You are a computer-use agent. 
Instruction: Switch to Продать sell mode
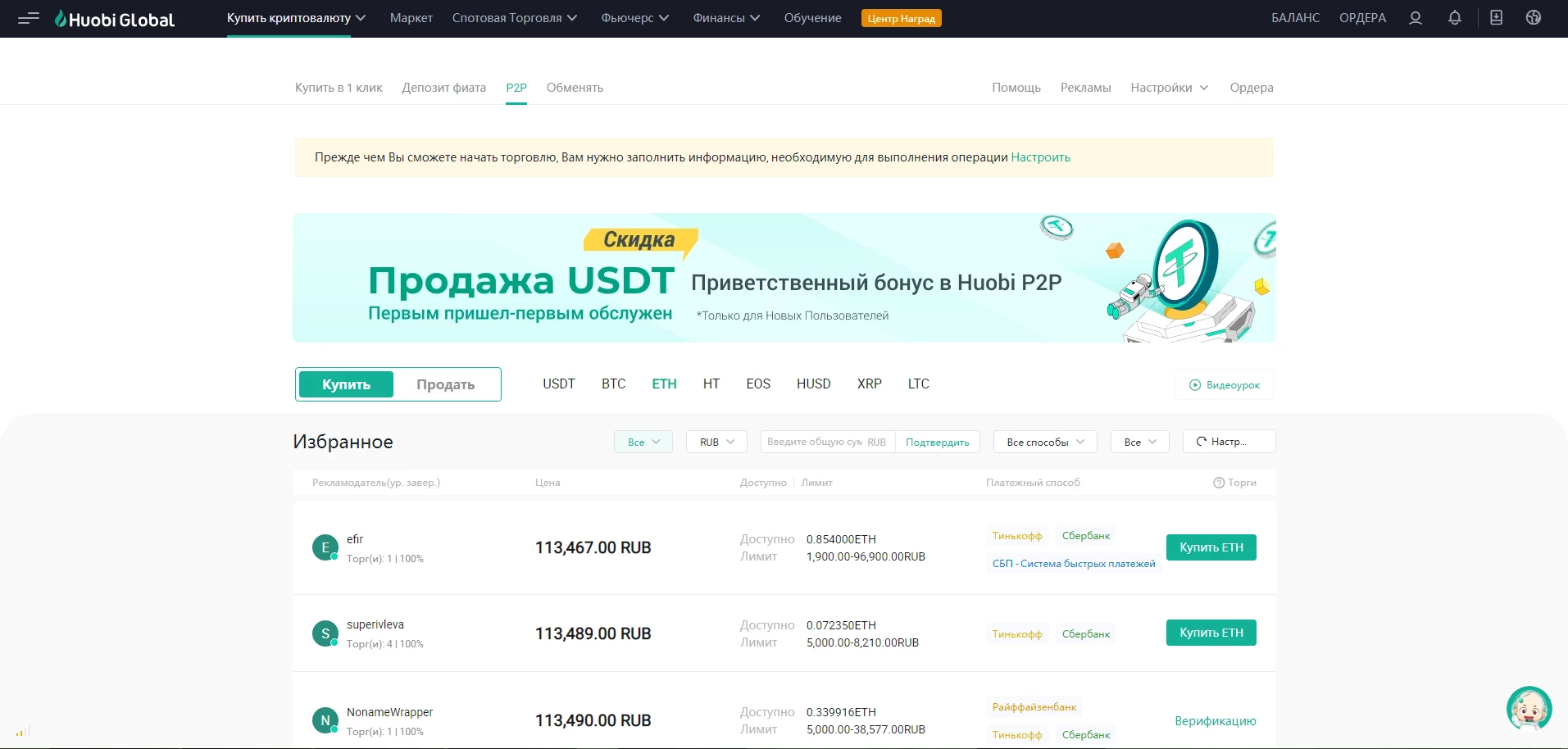click(445, 384)
